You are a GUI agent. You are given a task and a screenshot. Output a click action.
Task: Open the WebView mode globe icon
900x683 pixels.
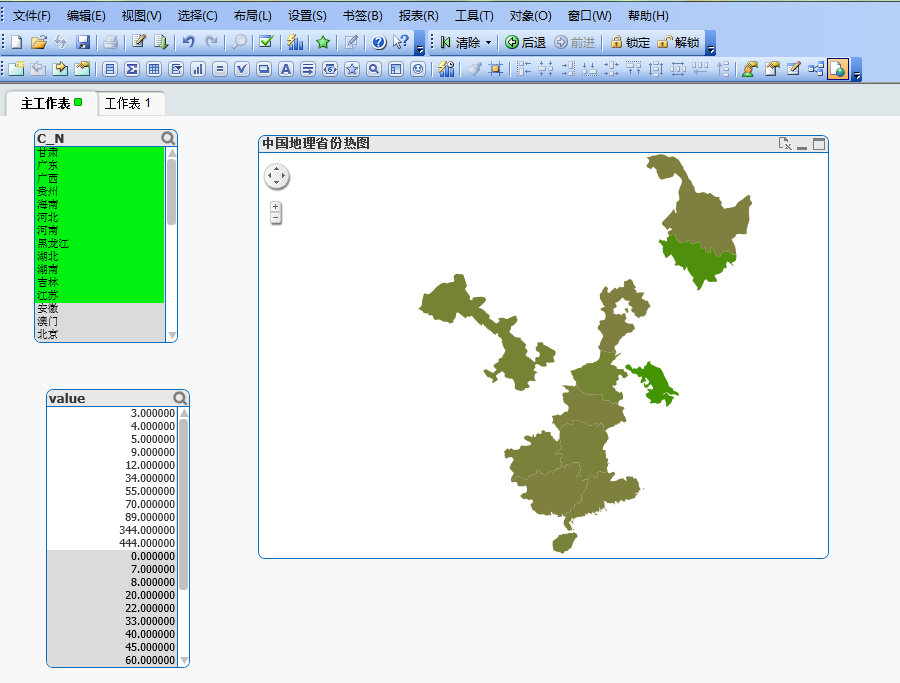click(x=838, y=69)
